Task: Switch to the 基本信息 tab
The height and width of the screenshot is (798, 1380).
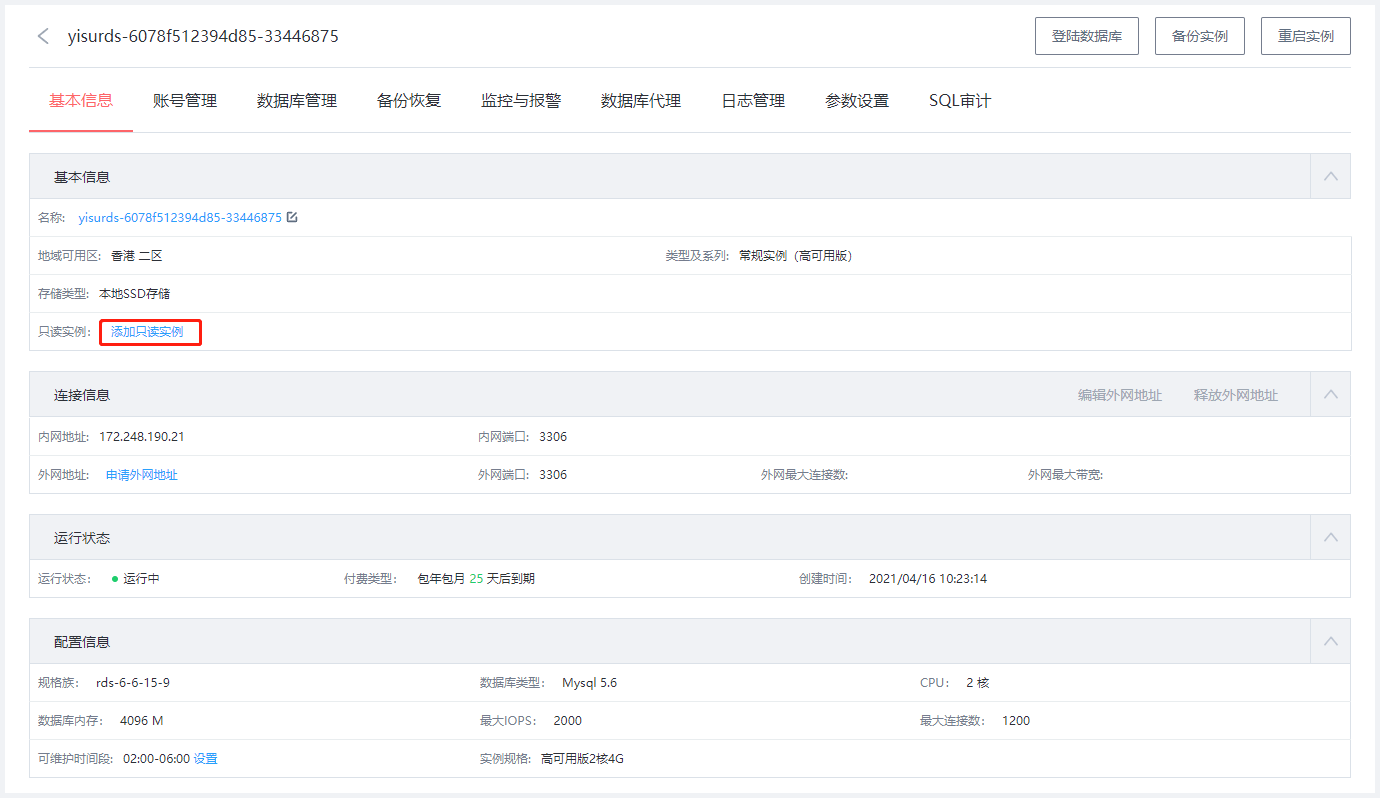Action: point(81,100)
